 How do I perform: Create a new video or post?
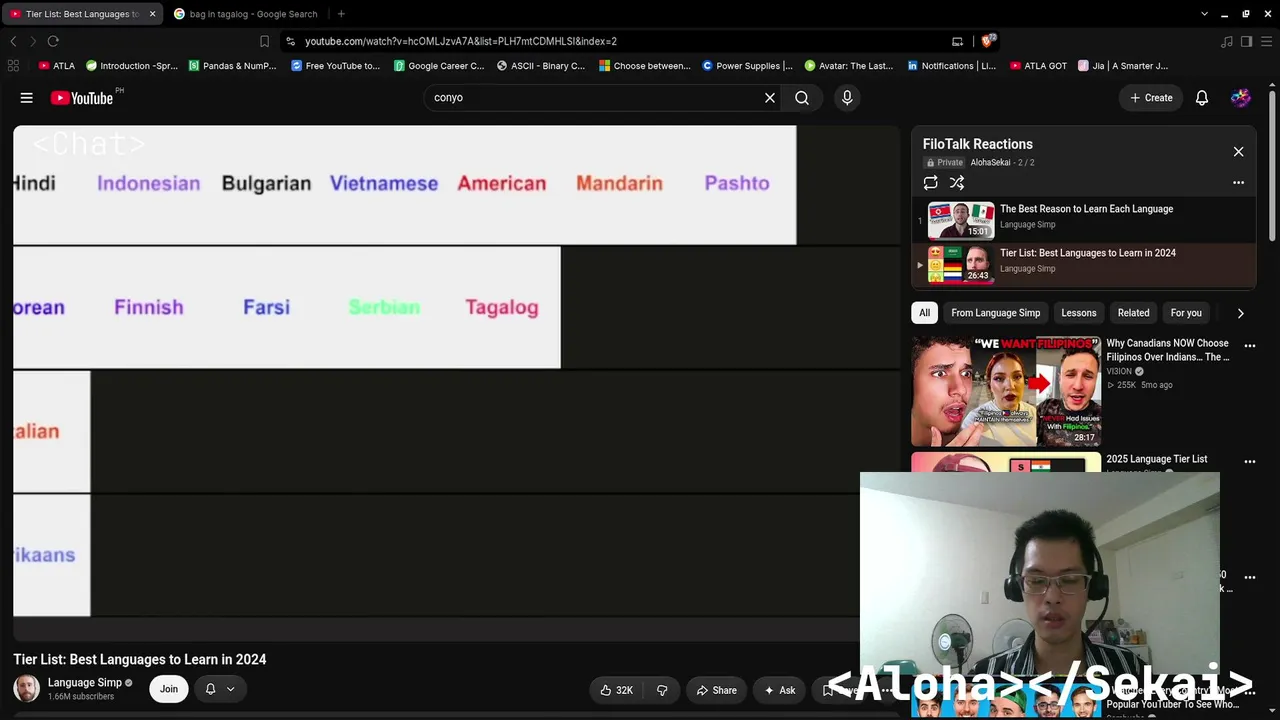pyautogui.click(x=1151, y=98)
